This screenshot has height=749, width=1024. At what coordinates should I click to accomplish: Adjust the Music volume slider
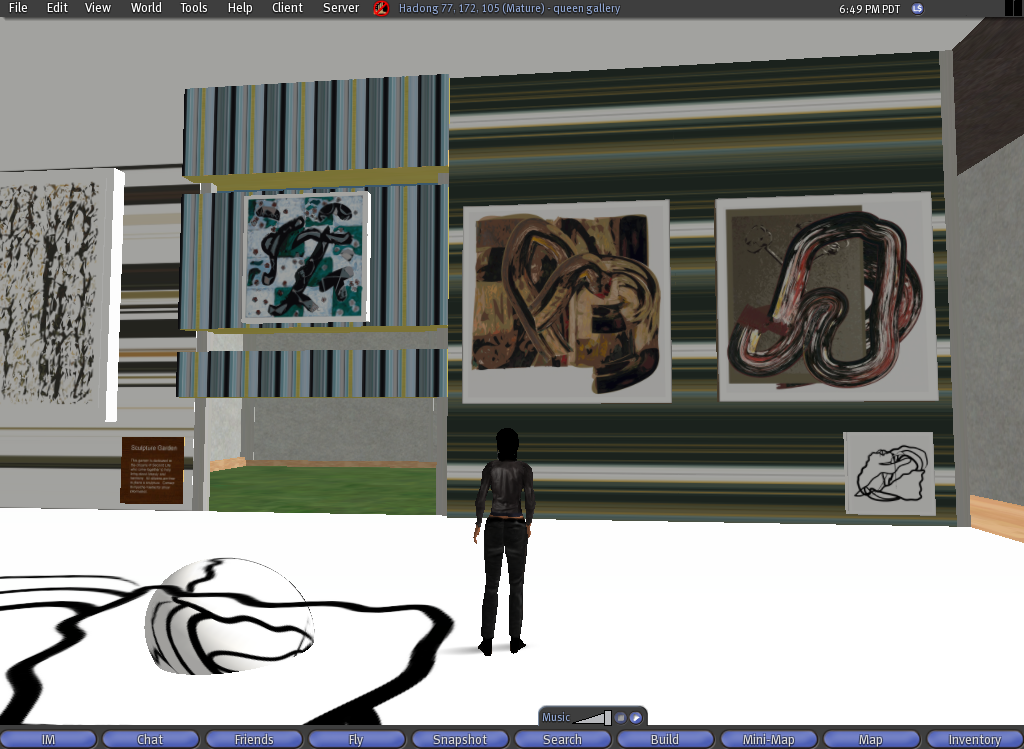coord(593,718)
